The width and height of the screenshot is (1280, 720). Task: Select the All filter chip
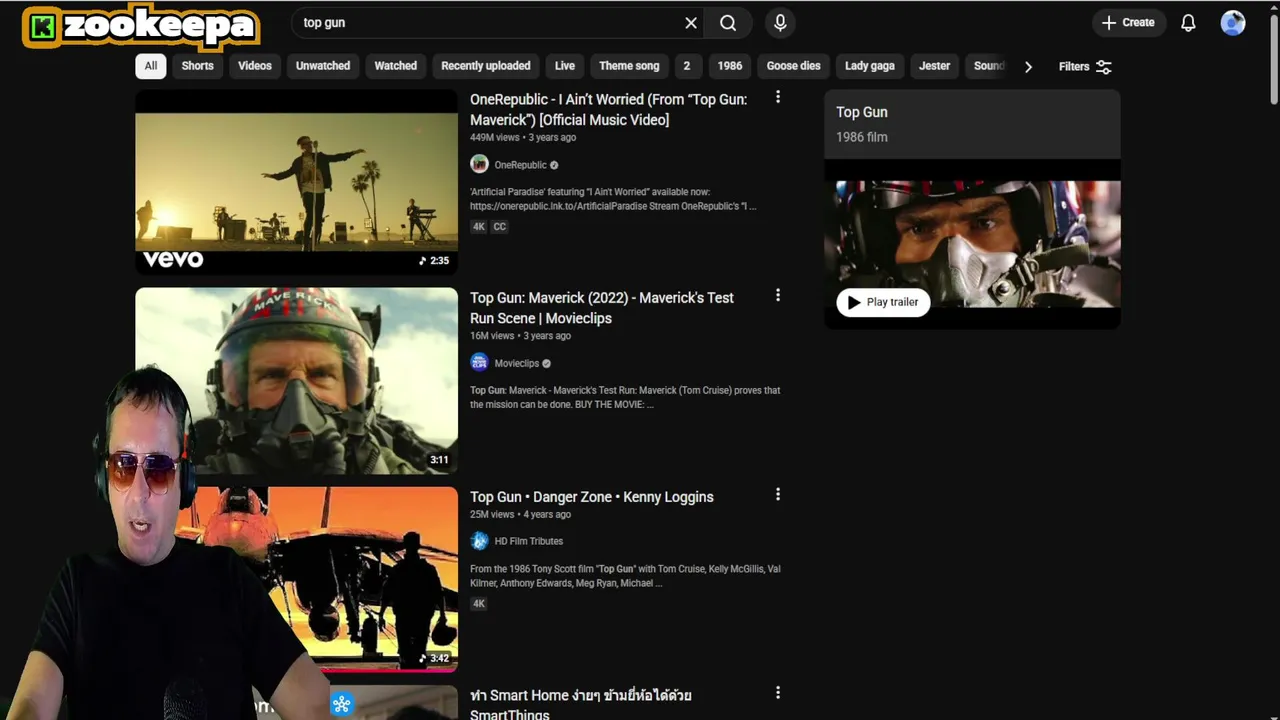pyautogui.click(x=150, y=66)
